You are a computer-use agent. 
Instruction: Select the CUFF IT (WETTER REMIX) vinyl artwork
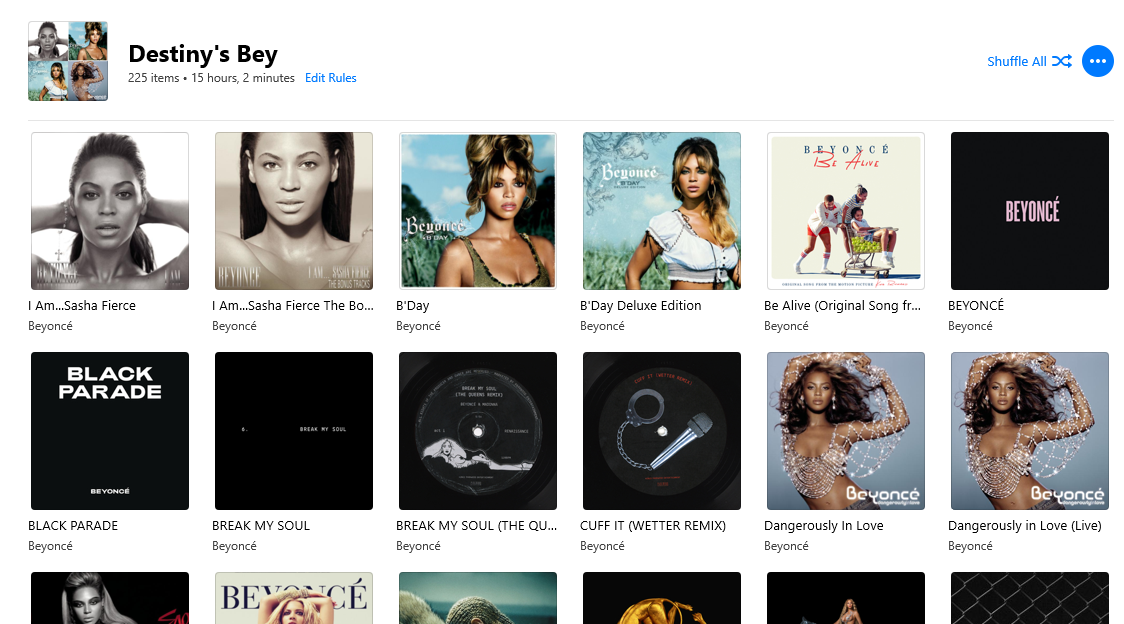(662, 431)
